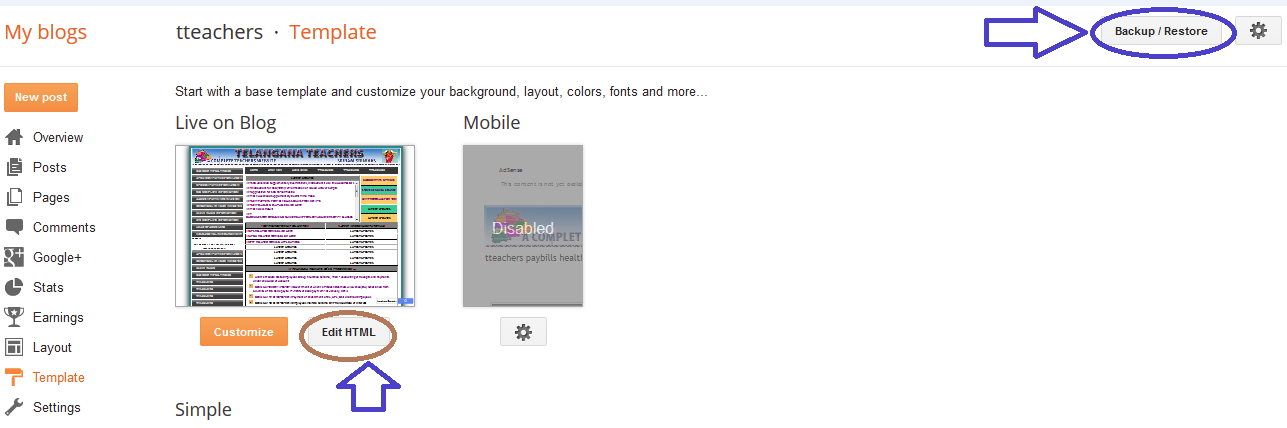Click the 'Mobile' heading
1287x428 pixels.
[492, 123]
